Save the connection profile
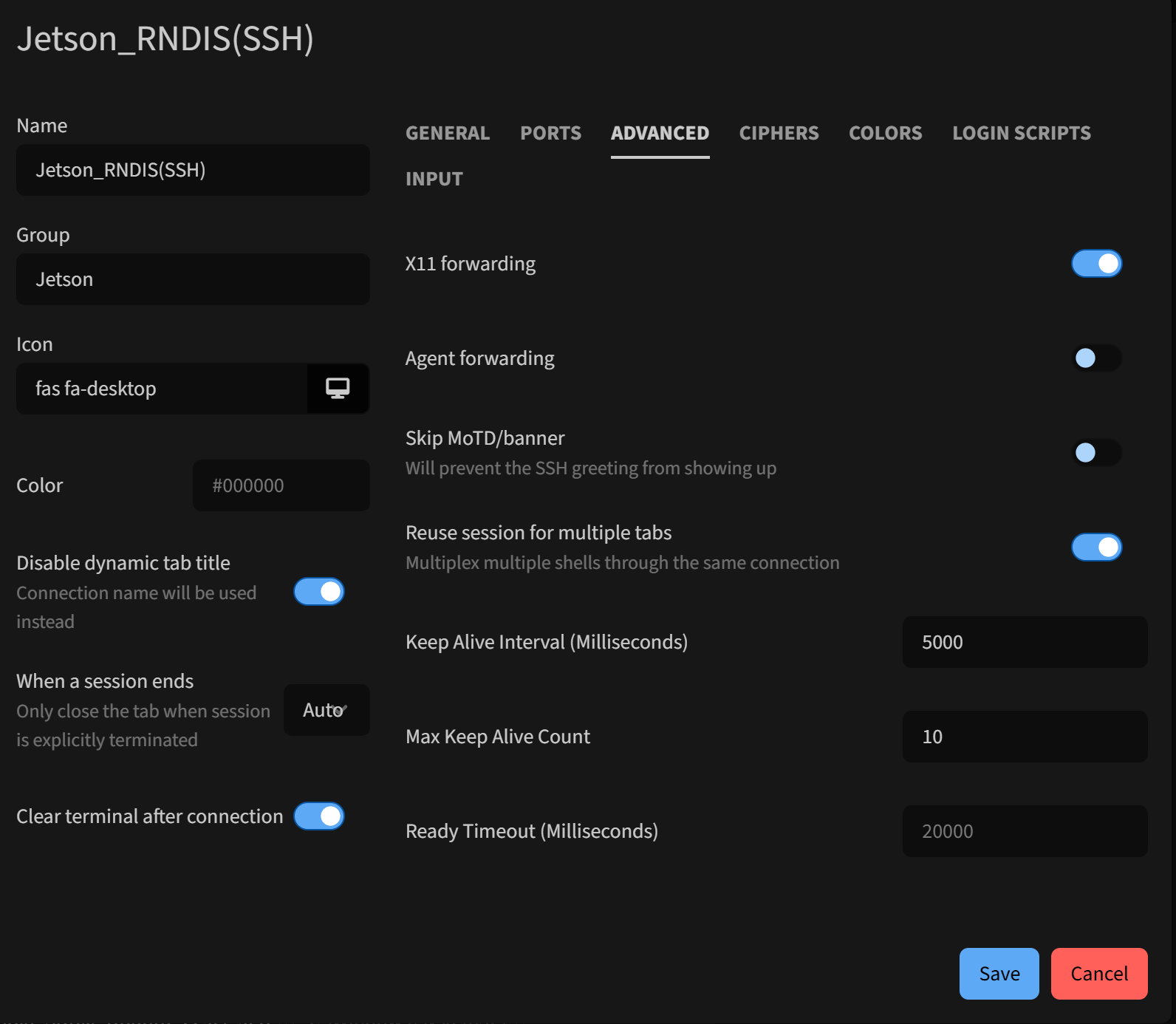Viewport: 1176px width, 1024px height. tap(999, 974)
